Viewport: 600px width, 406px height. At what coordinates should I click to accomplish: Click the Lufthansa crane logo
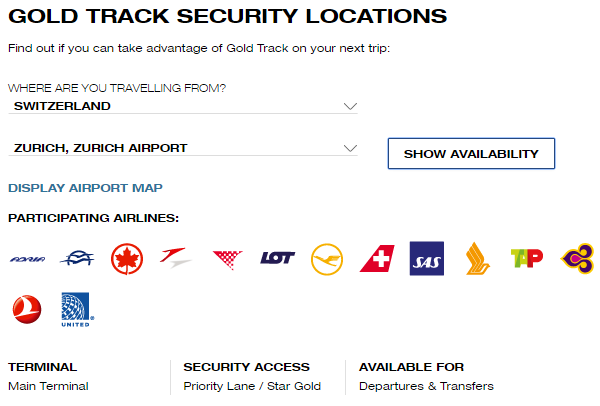(327, 258)
